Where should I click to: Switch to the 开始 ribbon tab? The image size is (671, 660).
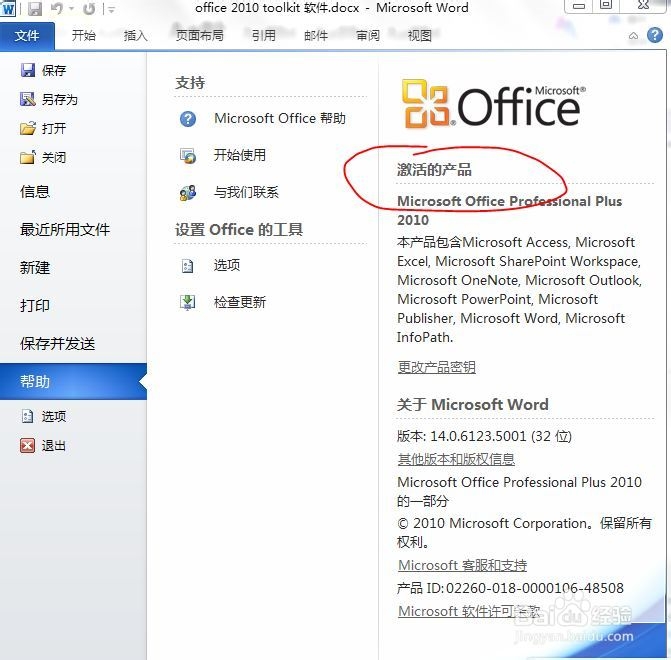click(x=83, y=35)
